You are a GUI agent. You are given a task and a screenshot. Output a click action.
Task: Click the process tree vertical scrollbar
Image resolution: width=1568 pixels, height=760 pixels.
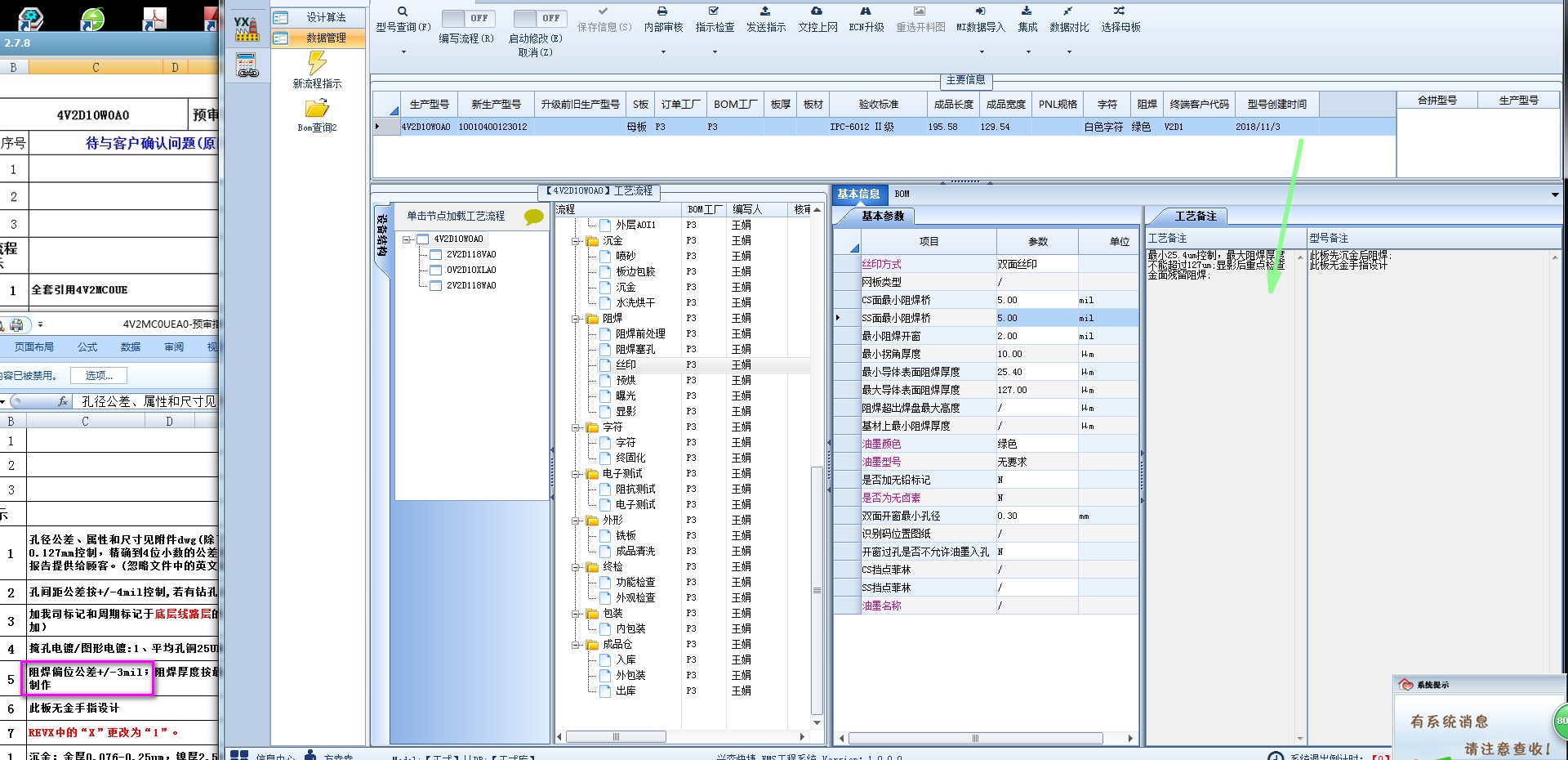(x=817, y=590)
